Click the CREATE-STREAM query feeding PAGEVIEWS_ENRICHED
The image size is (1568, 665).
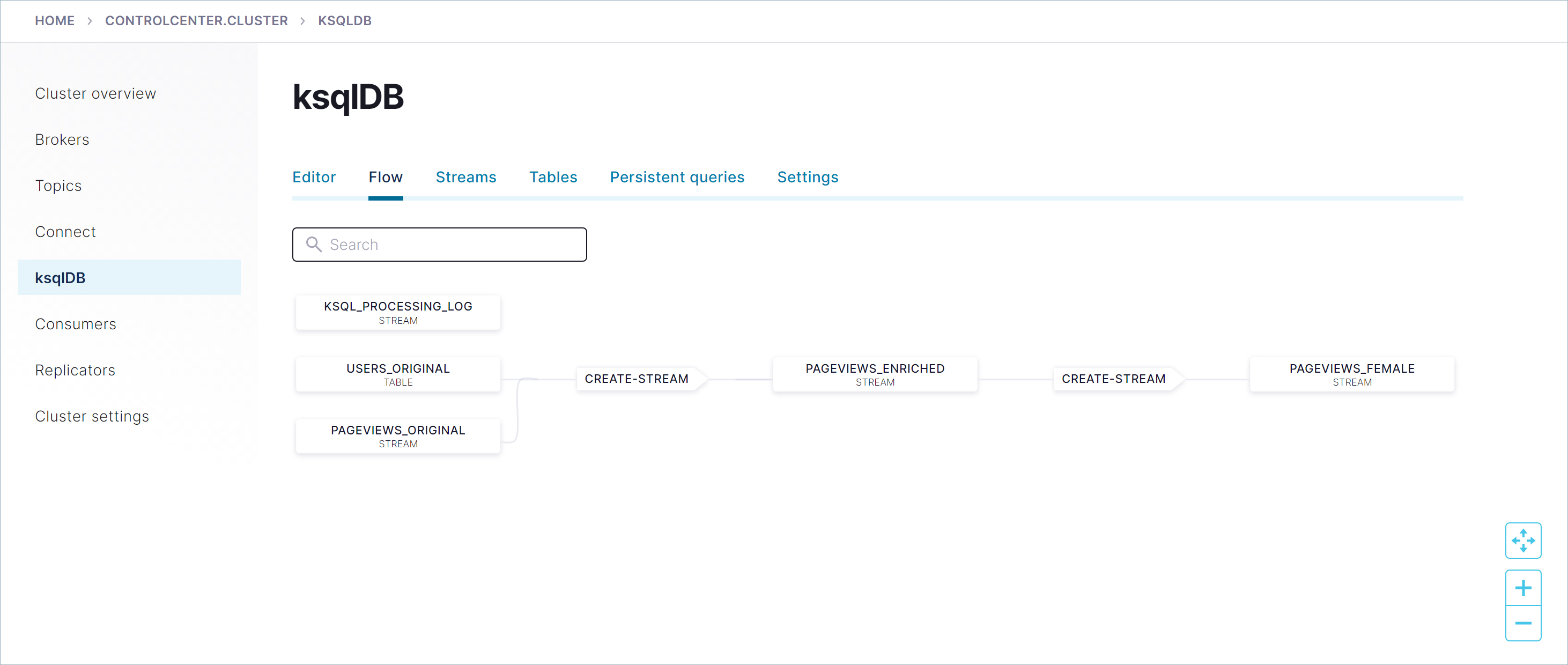(636, 378)
